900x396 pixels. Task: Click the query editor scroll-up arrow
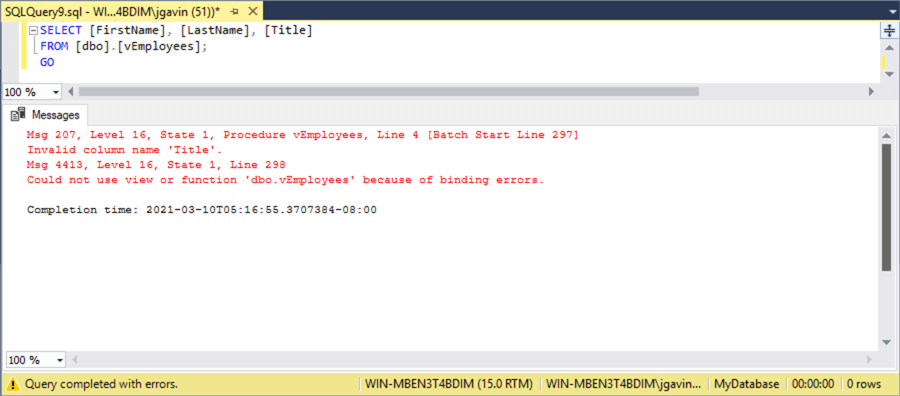click(889, 49)
